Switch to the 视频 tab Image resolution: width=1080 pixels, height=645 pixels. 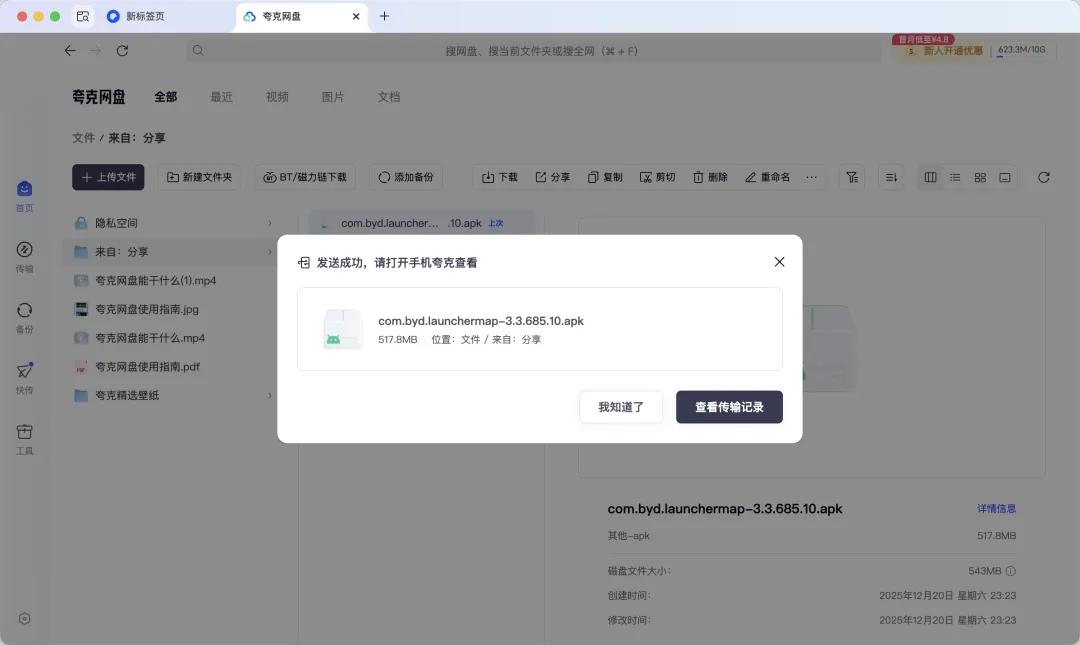click(277, 97)
